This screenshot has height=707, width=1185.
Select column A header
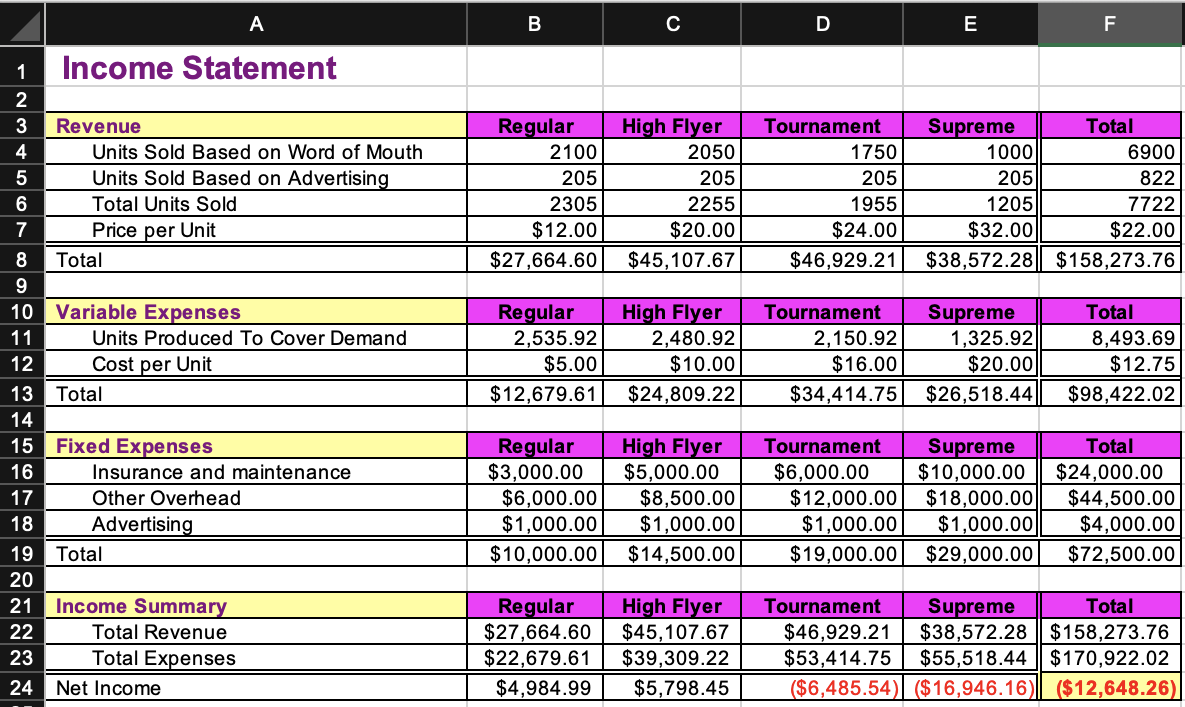pos(256,25)
